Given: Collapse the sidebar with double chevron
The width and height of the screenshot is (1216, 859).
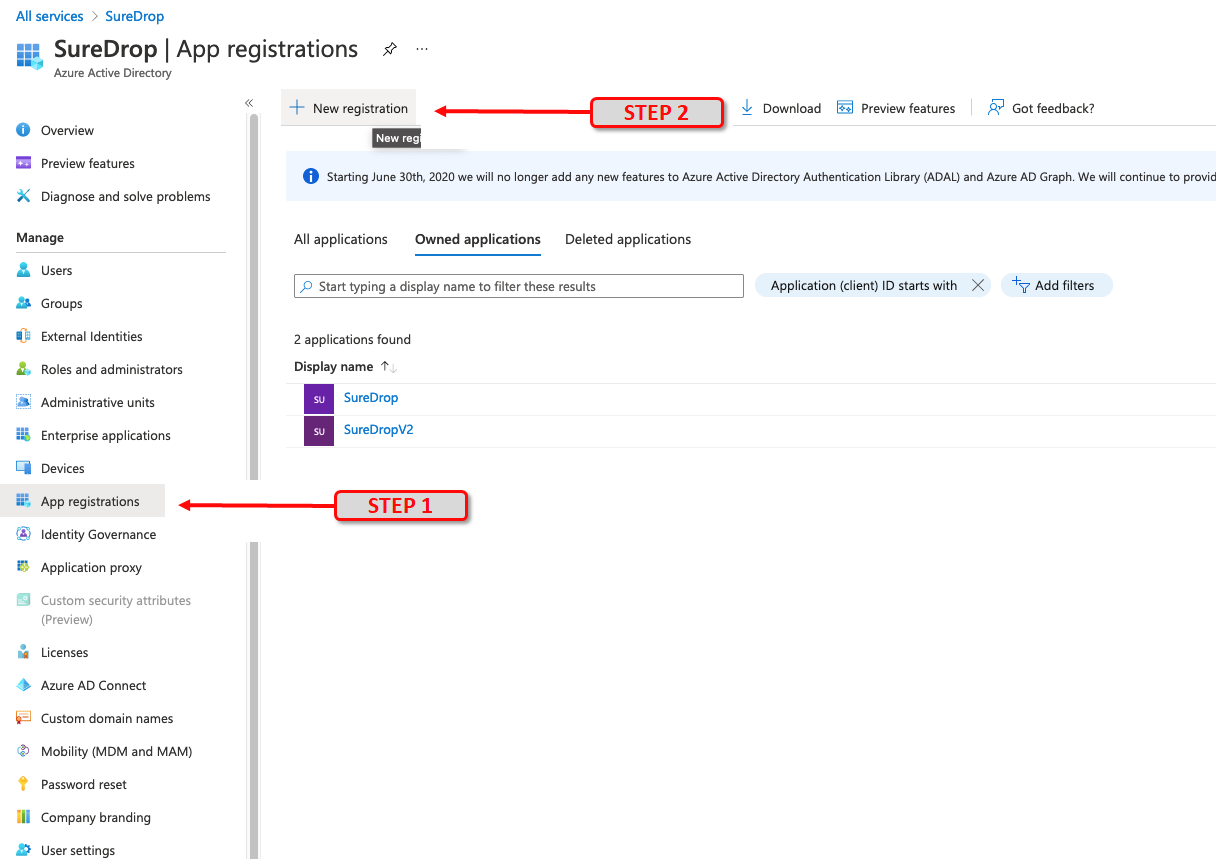Looking at the screenshot, I should coord(249,103).
